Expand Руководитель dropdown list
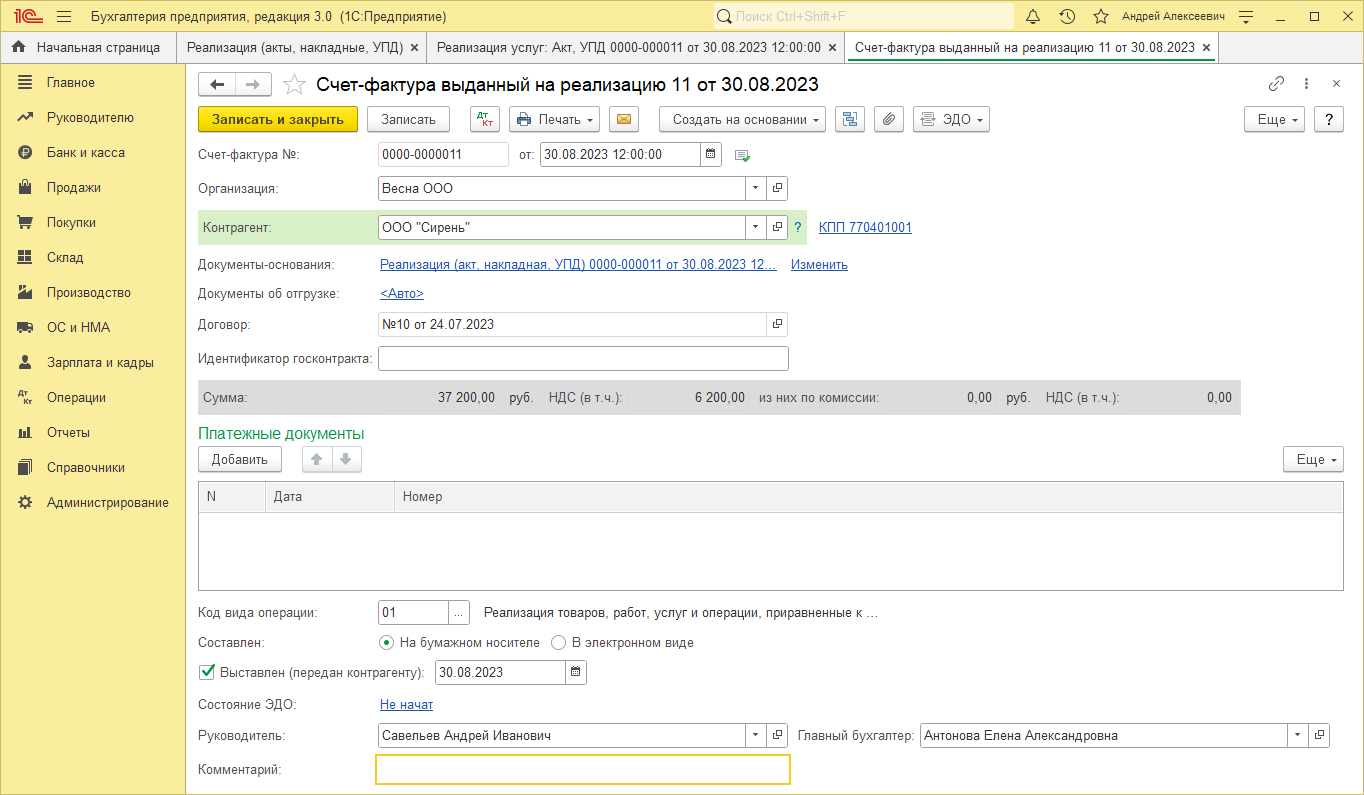Viewport: 1364px width, 795px height. [x=755, y=735]
